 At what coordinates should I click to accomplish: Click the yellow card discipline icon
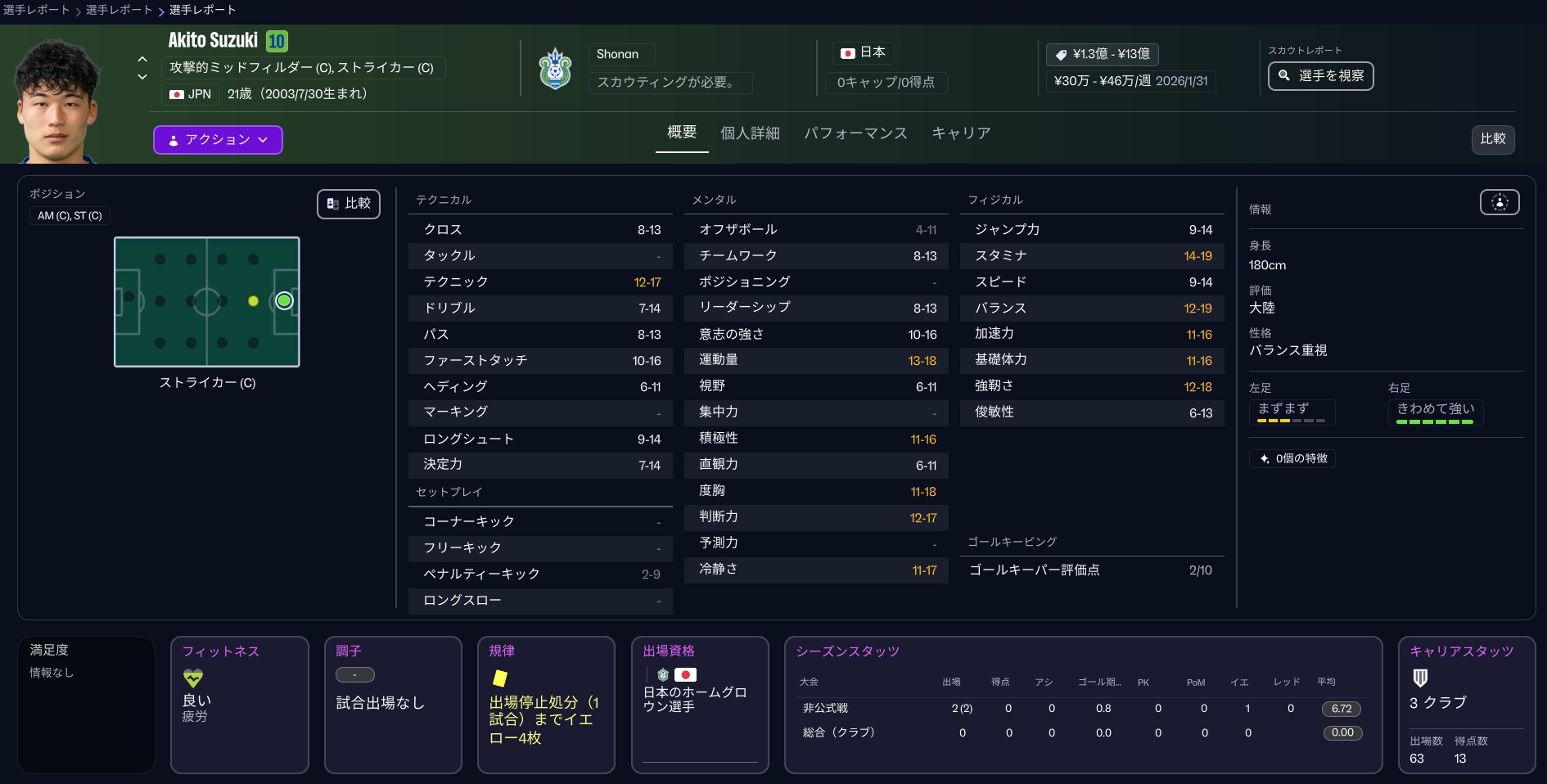tap(499, 678)
